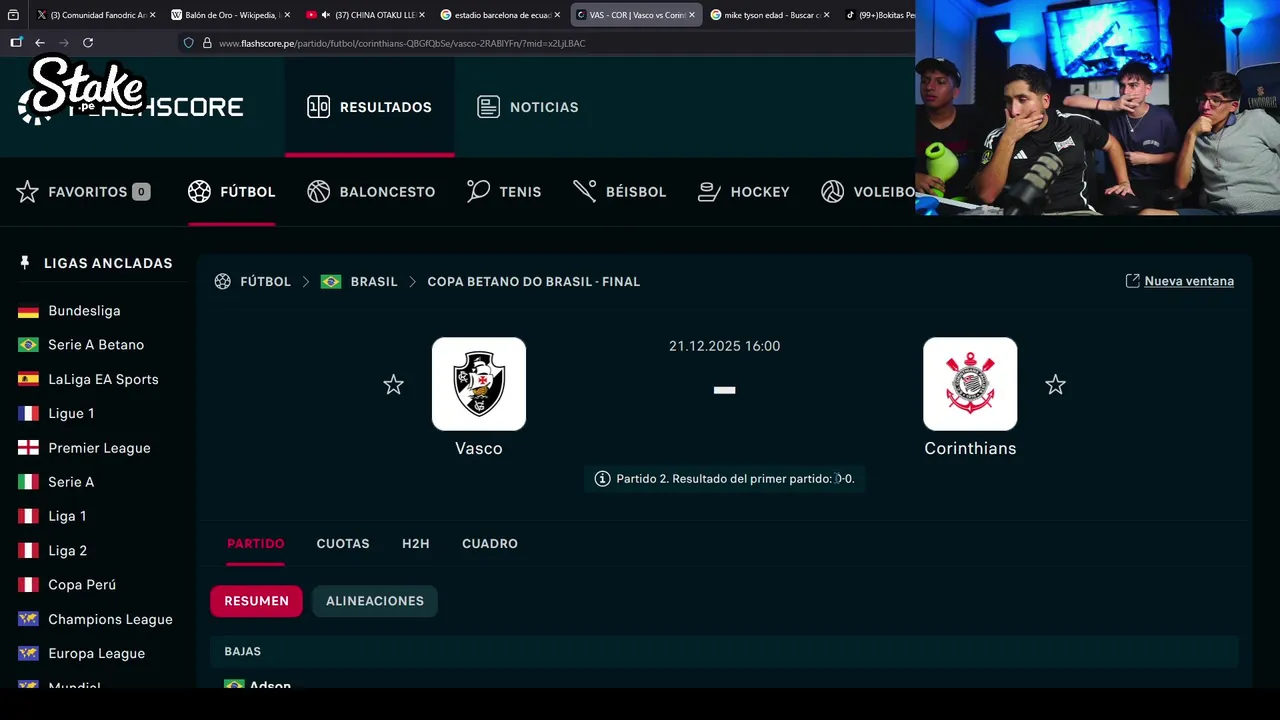Switch to the Partido tab
1280x720 pixels.
pyautogui.click(x=255, y=544)
